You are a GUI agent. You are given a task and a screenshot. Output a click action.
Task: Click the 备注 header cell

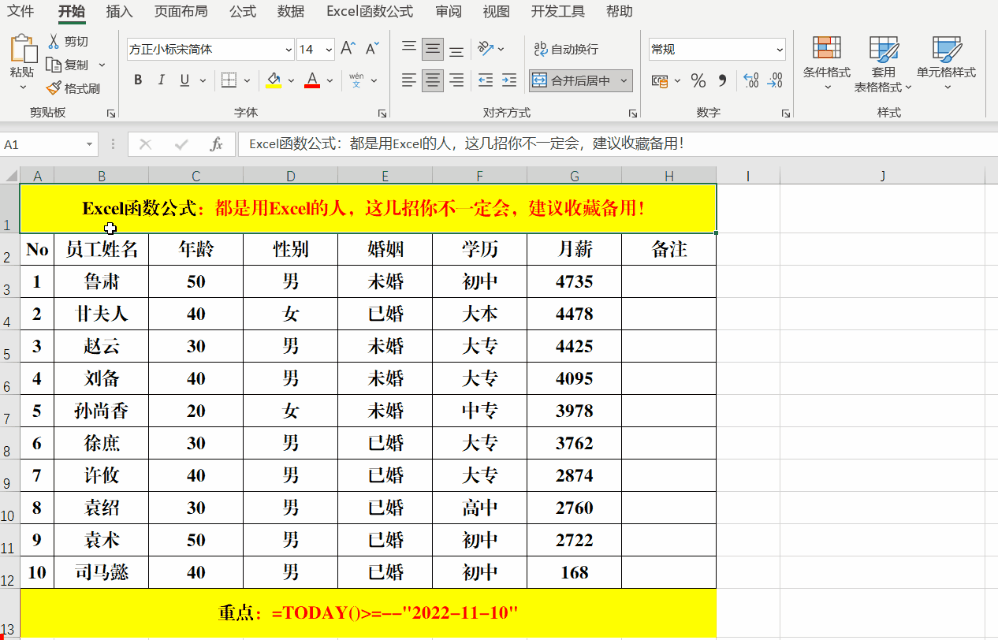[x=669, y=249]
